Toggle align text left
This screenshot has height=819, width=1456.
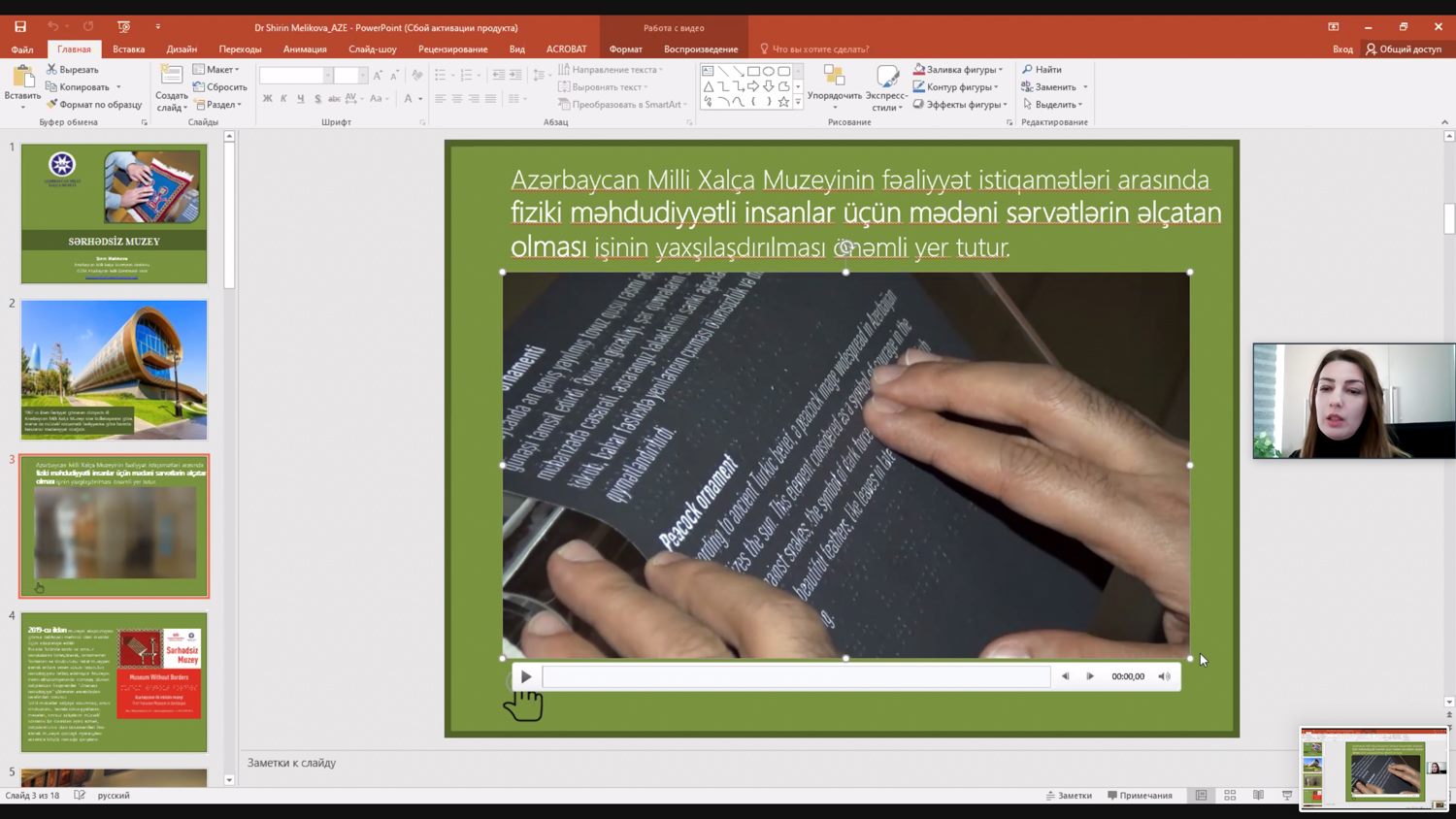point(440,99)
